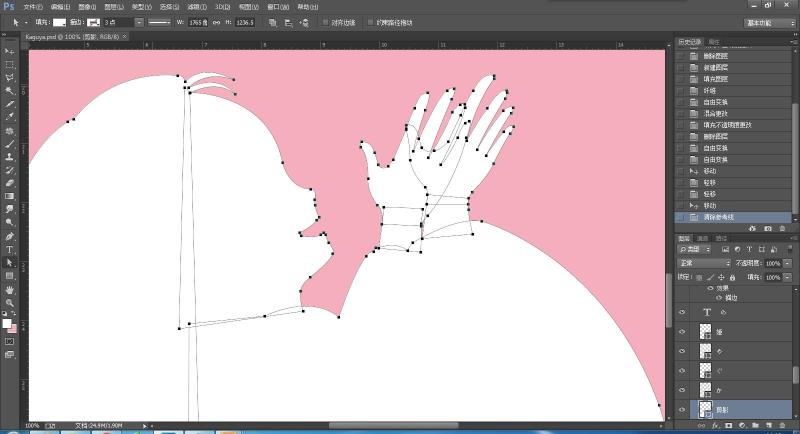Create new adjustment layer icon
This screenshot has height=434, width=800.
pos(742,425)
